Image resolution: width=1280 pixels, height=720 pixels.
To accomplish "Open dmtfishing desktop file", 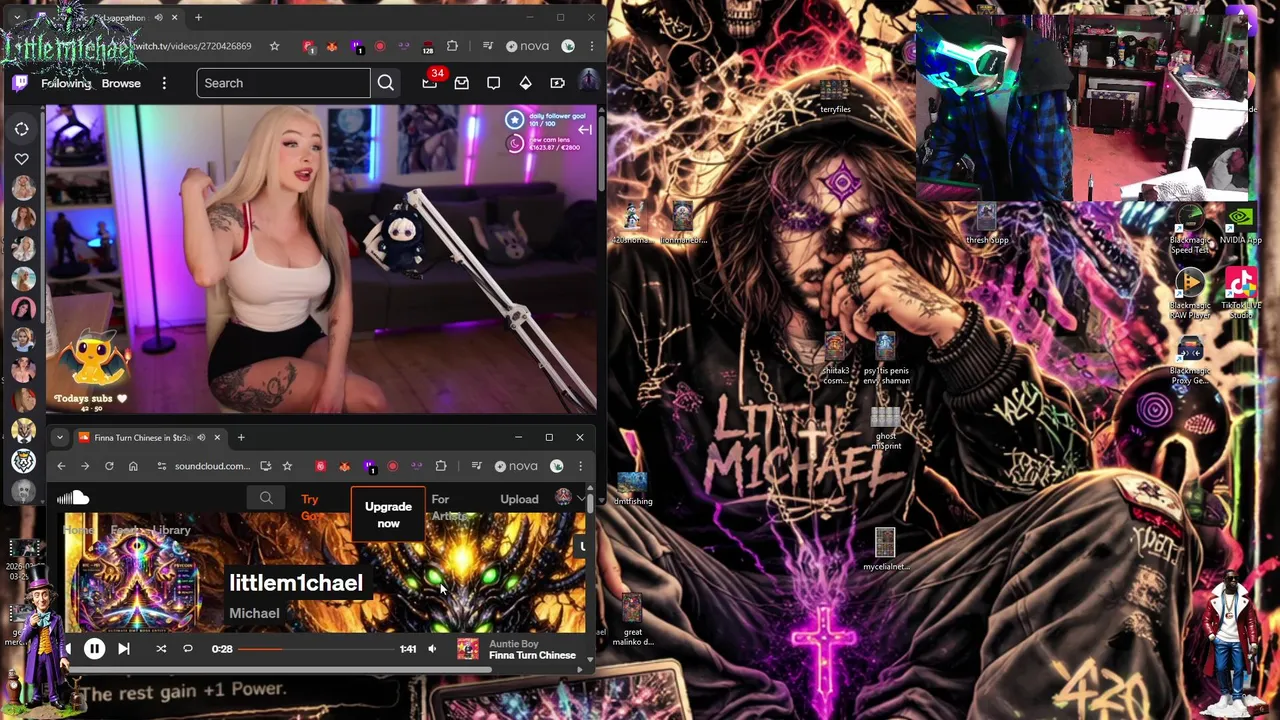I will tap(633, 490).
